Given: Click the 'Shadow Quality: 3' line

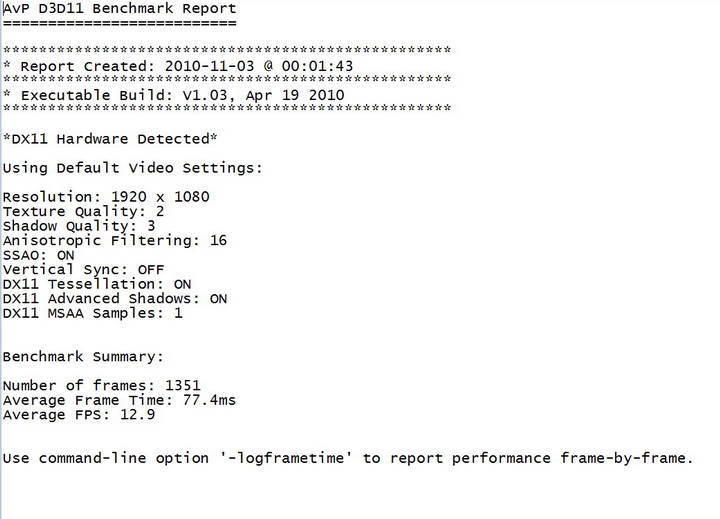Looking at the screenshot, I should click(79, 226).
